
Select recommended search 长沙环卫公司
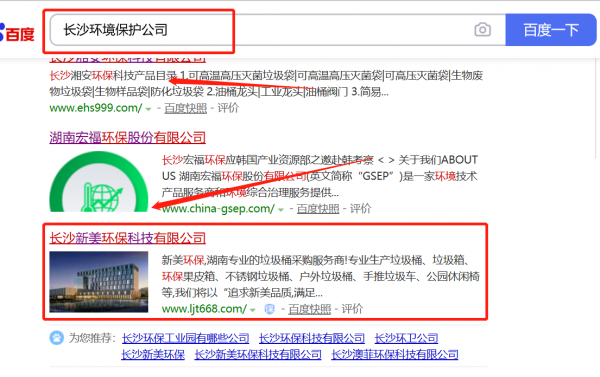coord(406,338)
